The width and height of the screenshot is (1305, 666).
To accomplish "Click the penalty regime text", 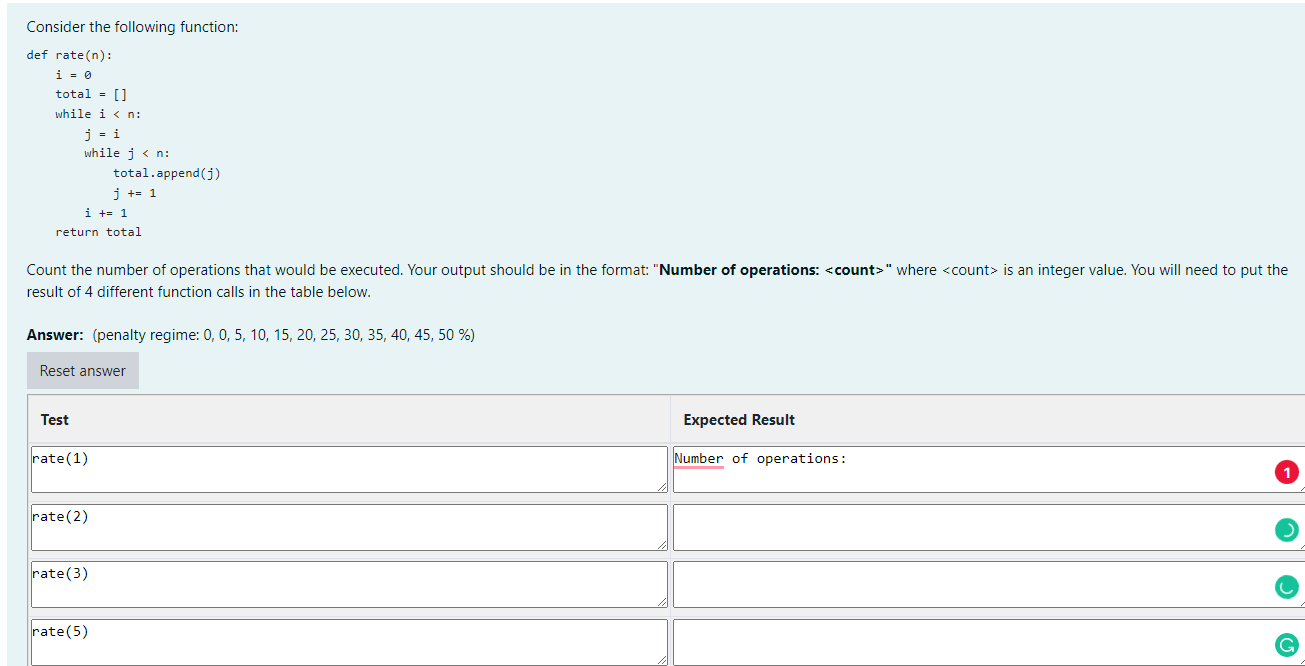I will pyautogui.click(x=283, y=335).
